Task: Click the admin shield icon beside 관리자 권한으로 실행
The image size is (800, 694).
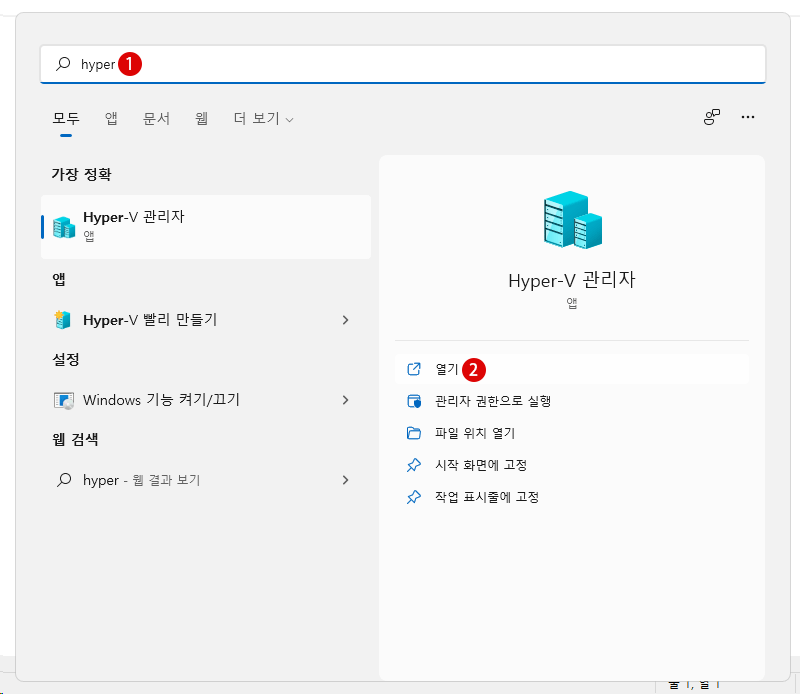Action: (x=414, y=401)
